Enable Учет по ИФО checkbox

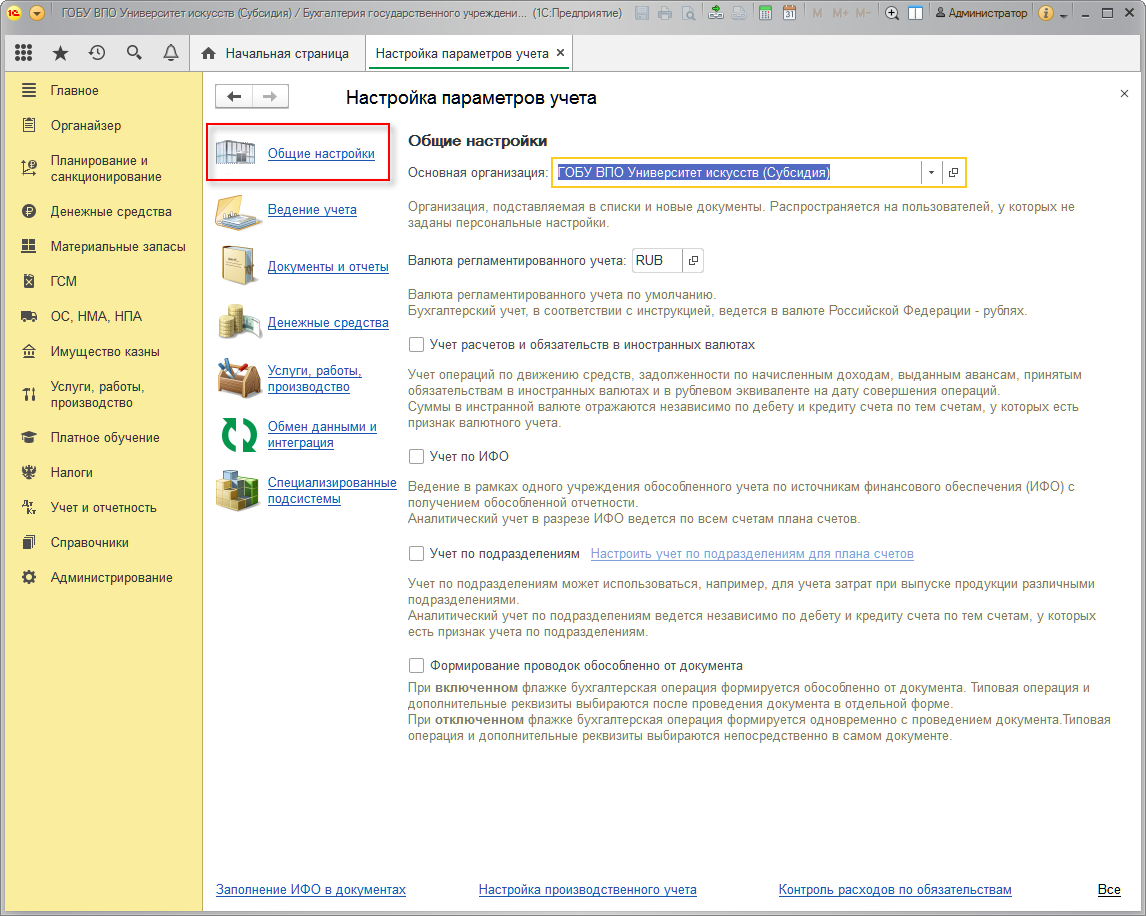(417, 456)
